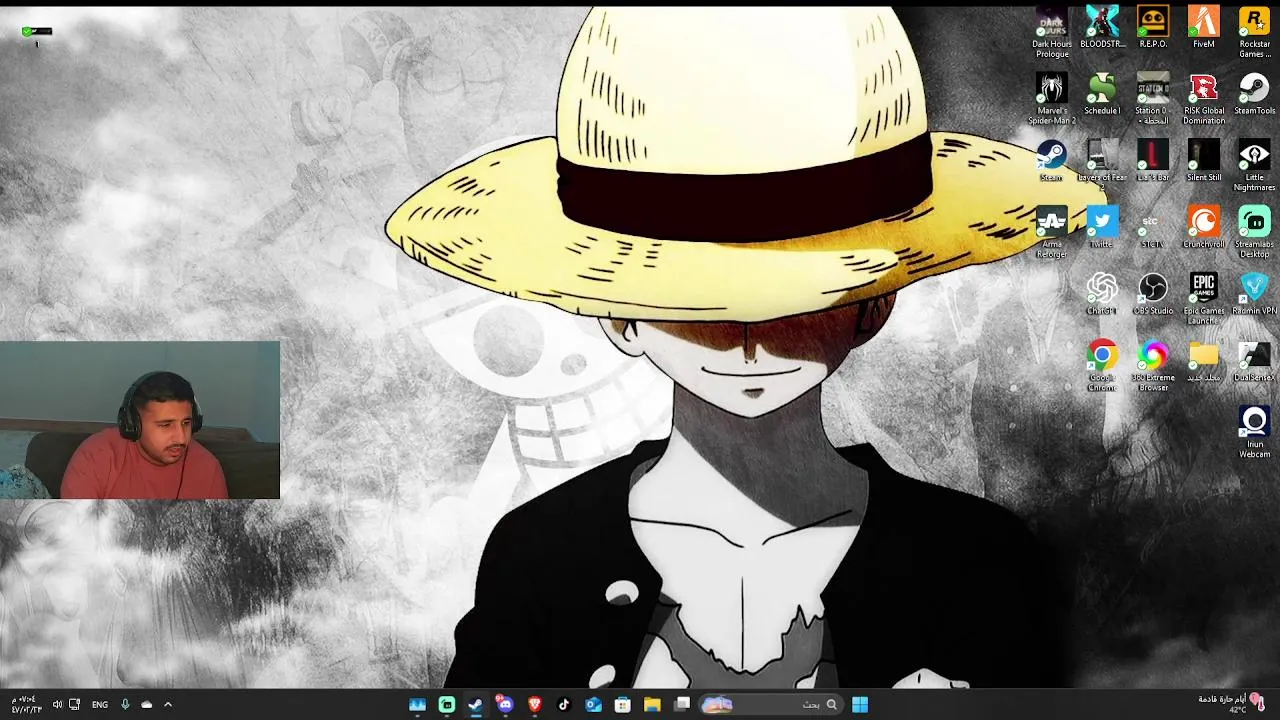The image size is (1280, 720).
Task: Launch 360 Extreme Browser icon
Action: (x=1153, y=366)
